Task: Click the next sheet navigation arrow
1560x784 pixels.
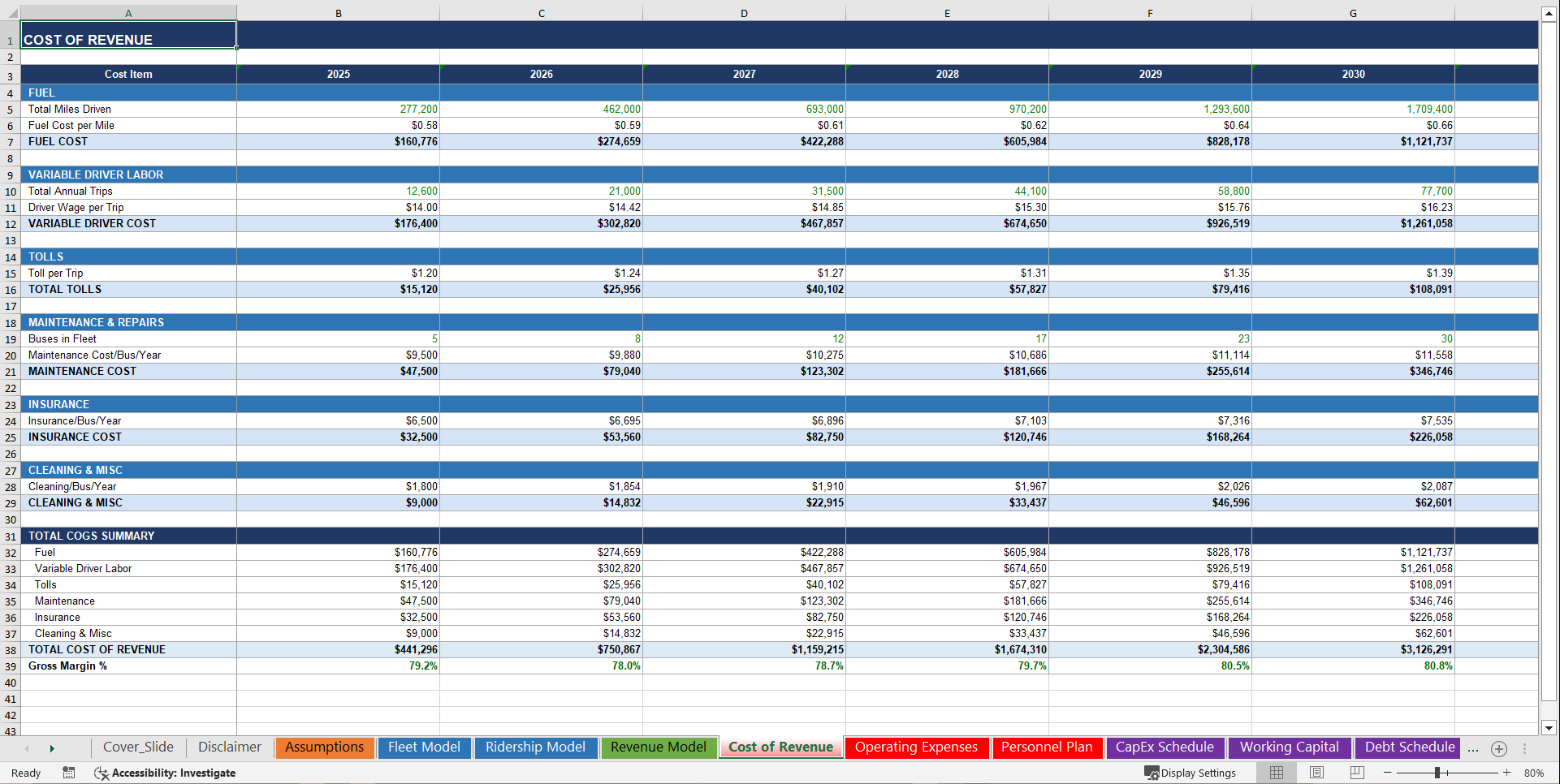Action: coord(51,747)
